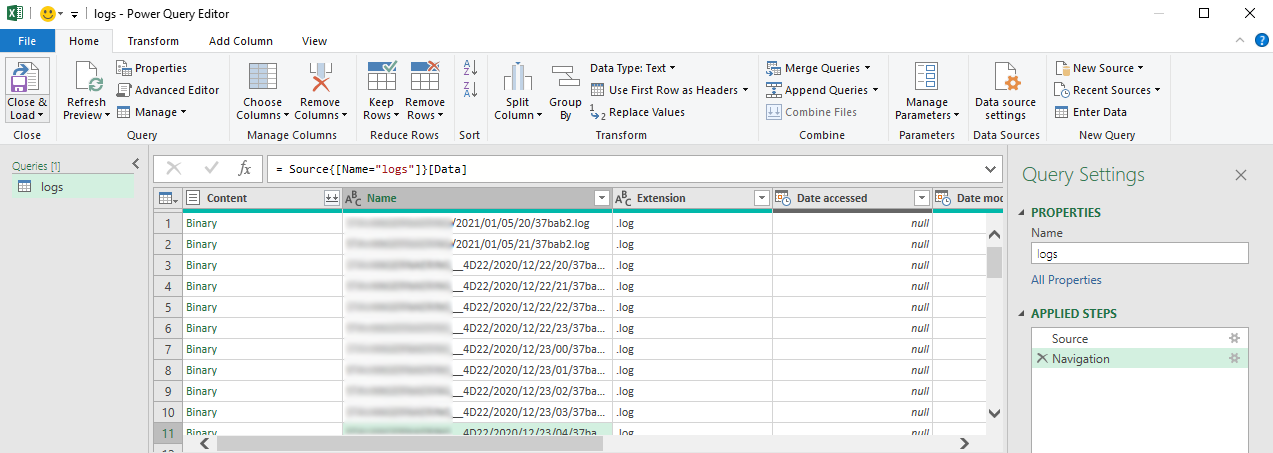
Task: Collapse the PROPERTIES section
Action: [x=1023, y=213]
